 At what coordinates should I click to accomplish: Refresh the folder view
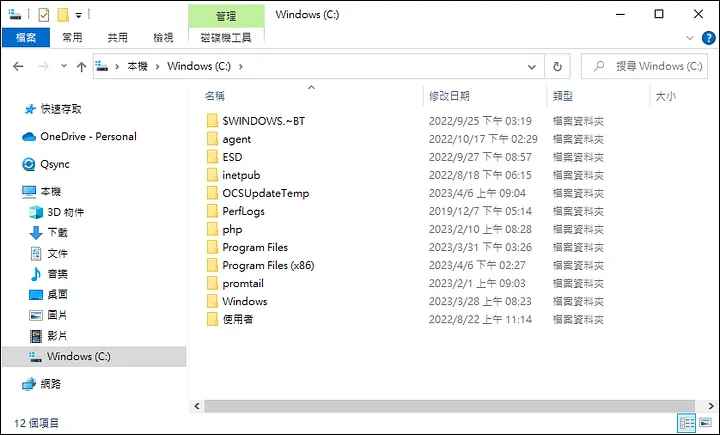(x=557, y=67)
